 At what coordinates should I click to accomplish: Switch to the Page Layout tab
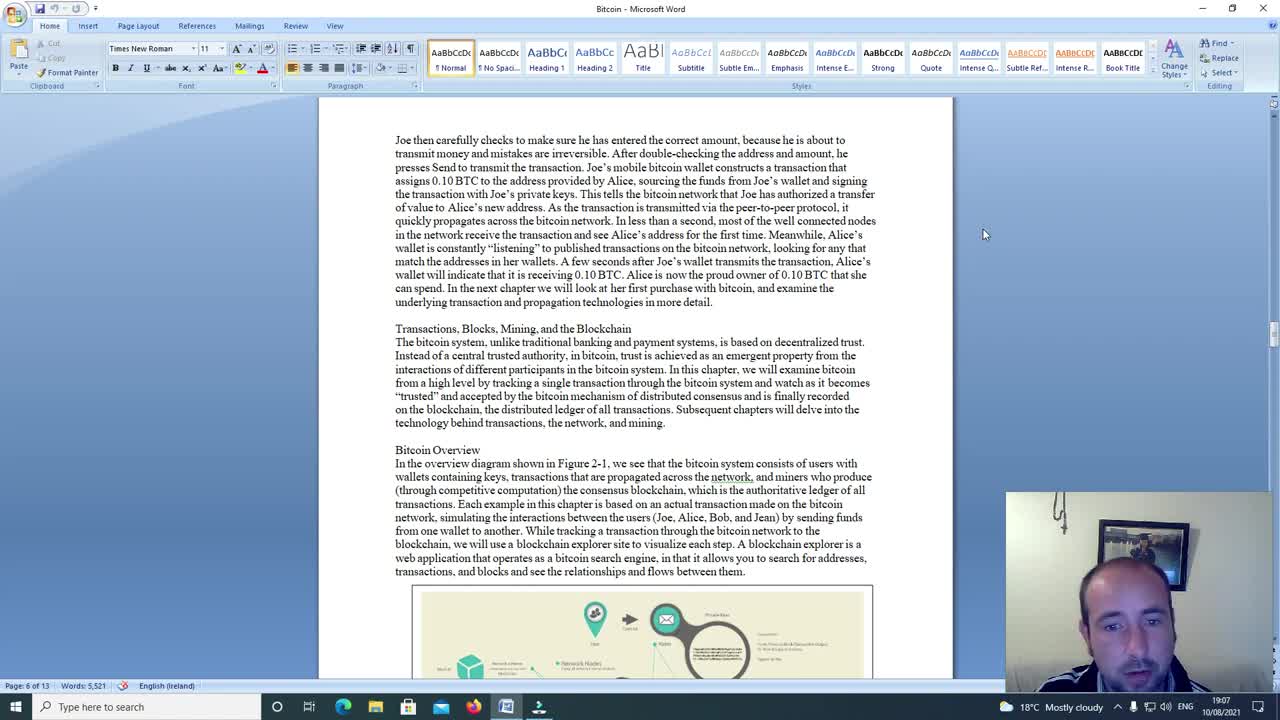click(138, 26)
